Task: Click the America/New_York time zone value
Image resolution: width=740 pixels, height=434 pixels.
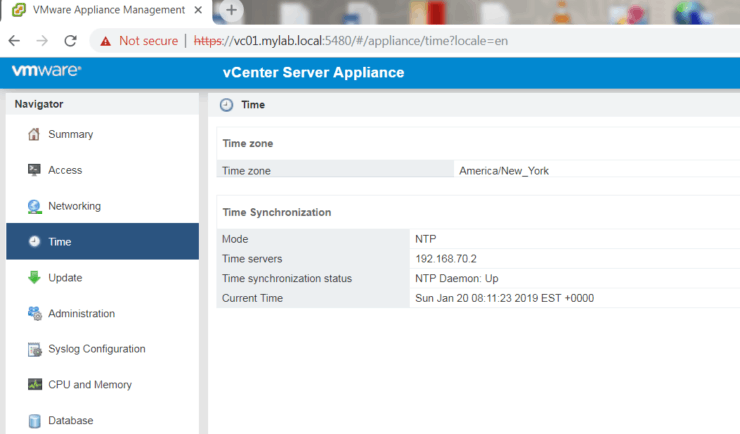Action: pos(503,171)
